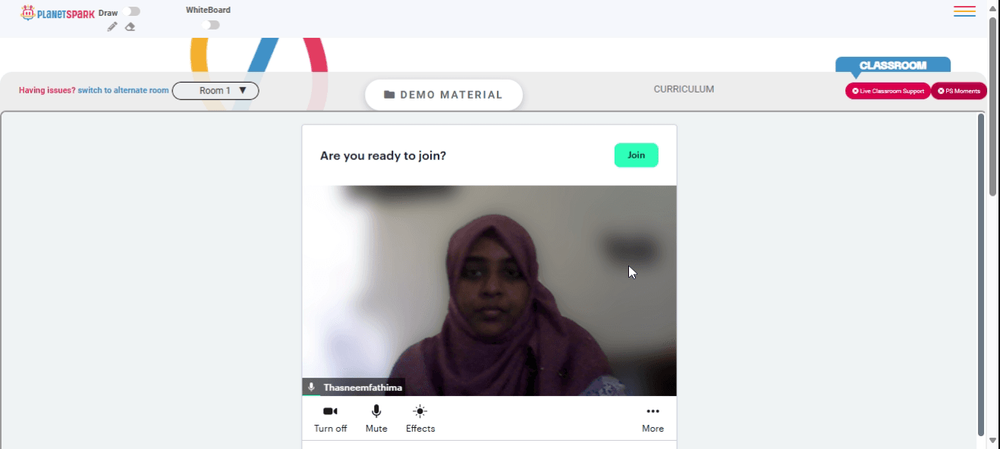This screenshot has height=449, width=1000.
Task: Select the pencil draw tool
Action: (x=112, y=27)
